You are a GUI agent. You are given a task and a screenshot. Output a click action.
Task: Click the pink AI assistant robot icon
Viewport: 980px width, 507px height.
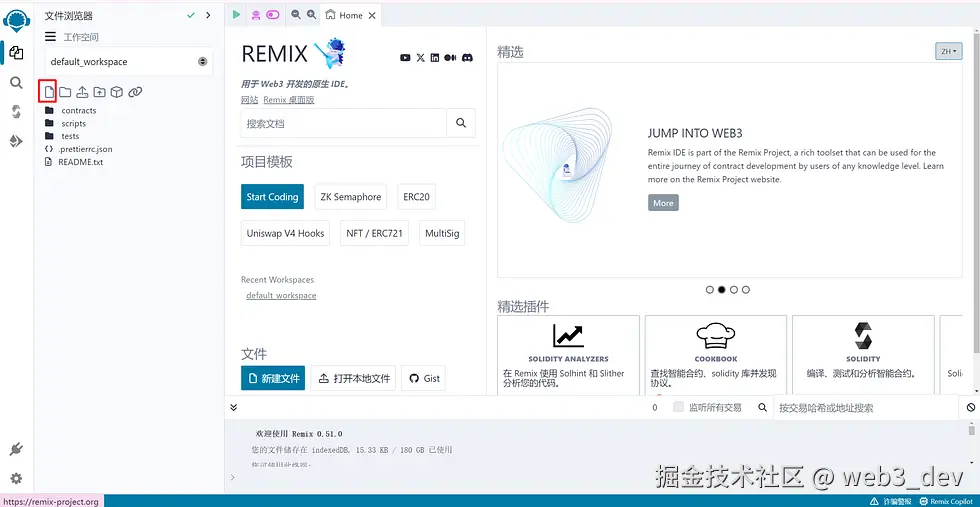256,15
